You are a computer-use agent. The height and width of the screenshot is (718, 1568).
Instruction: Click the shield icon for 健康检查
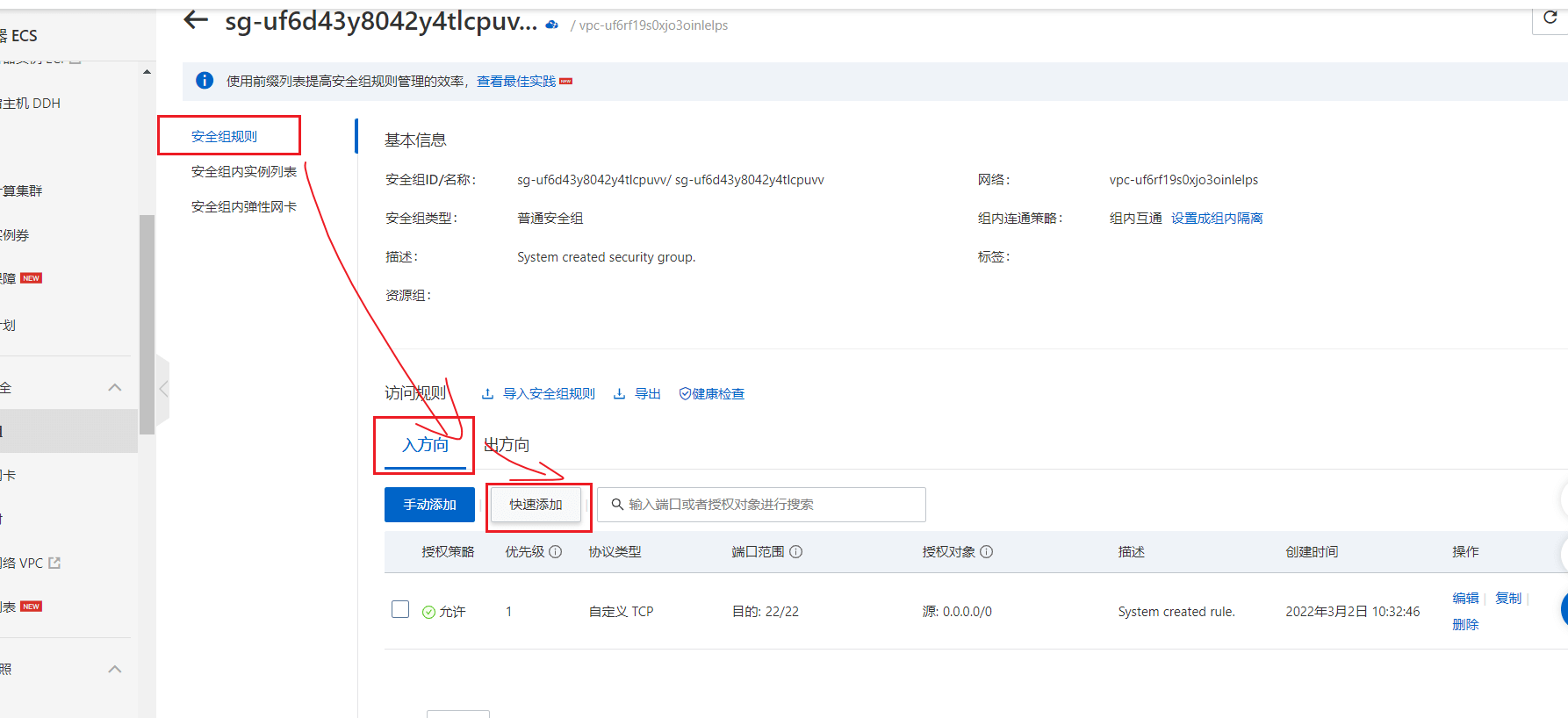point(685,394)
